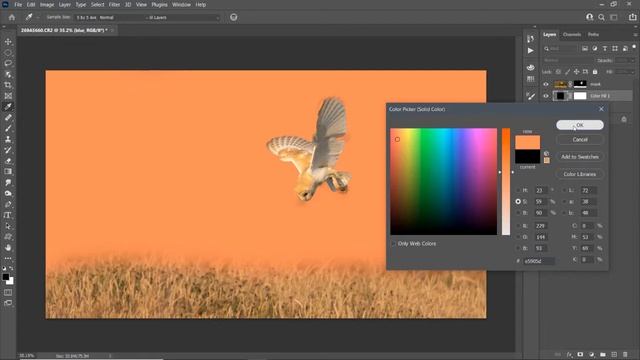Select the Move tool
Screen dimensions: 640x360
(x=8, y=42)
